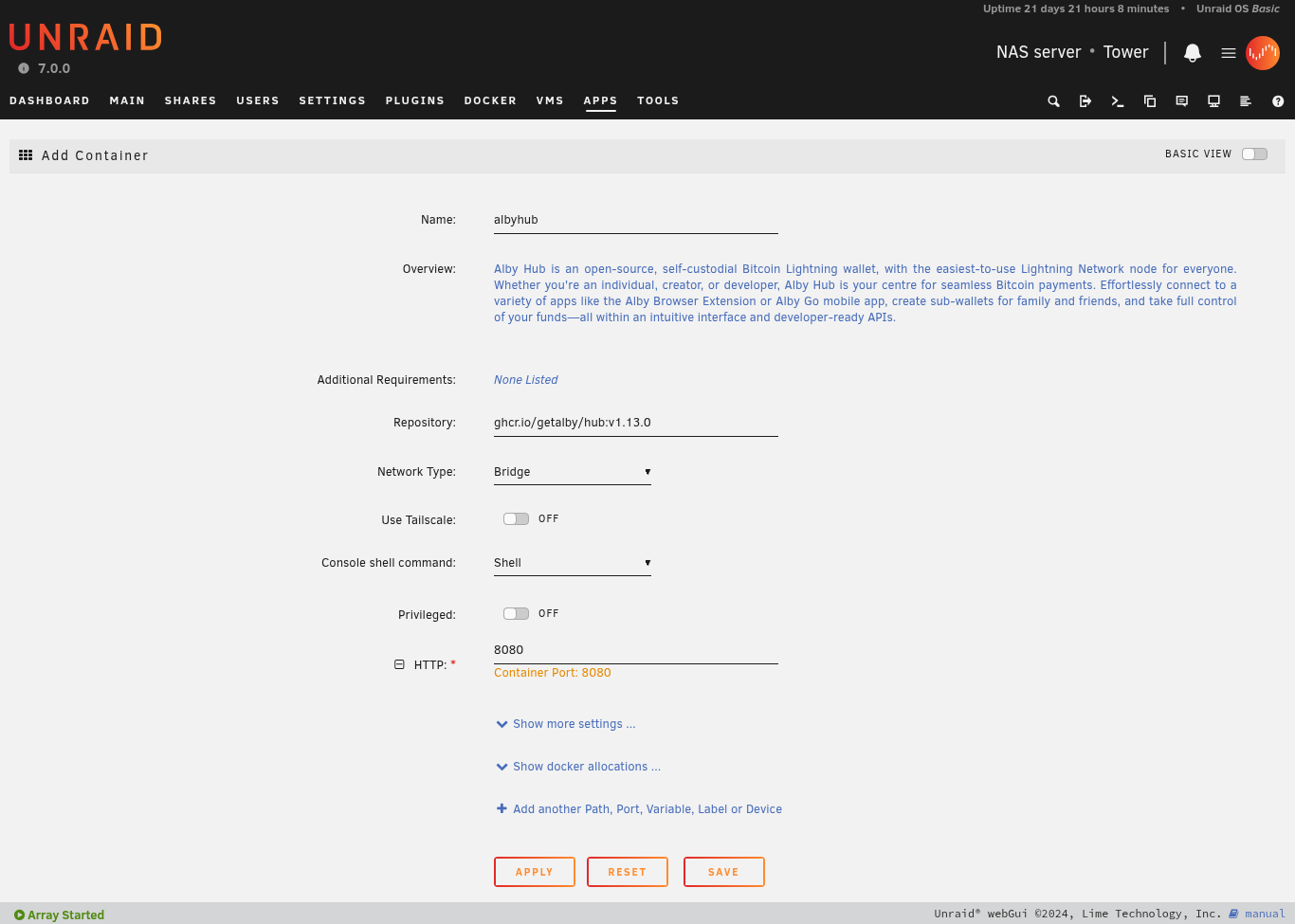The width and height of the screenshot is (1295, 924).
Task: Open the Docker tab
Action: (490, 100)
